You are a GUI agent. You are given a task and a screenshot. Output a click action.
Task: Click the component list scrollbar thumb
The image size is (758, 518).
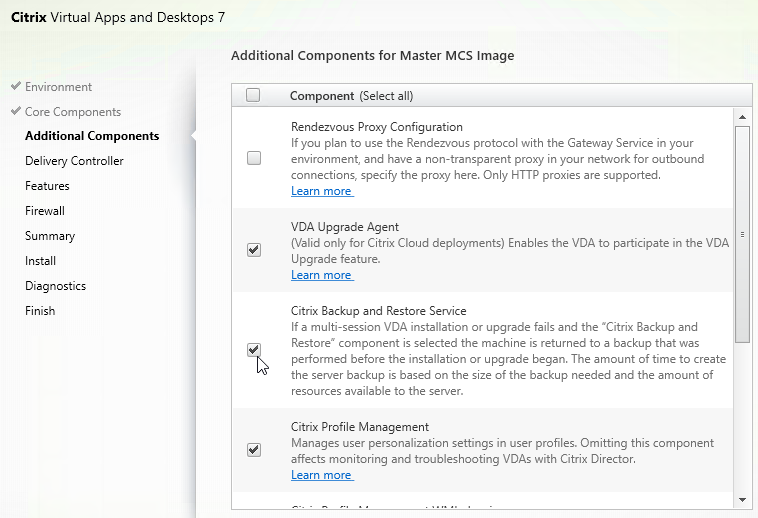point(743,234)
